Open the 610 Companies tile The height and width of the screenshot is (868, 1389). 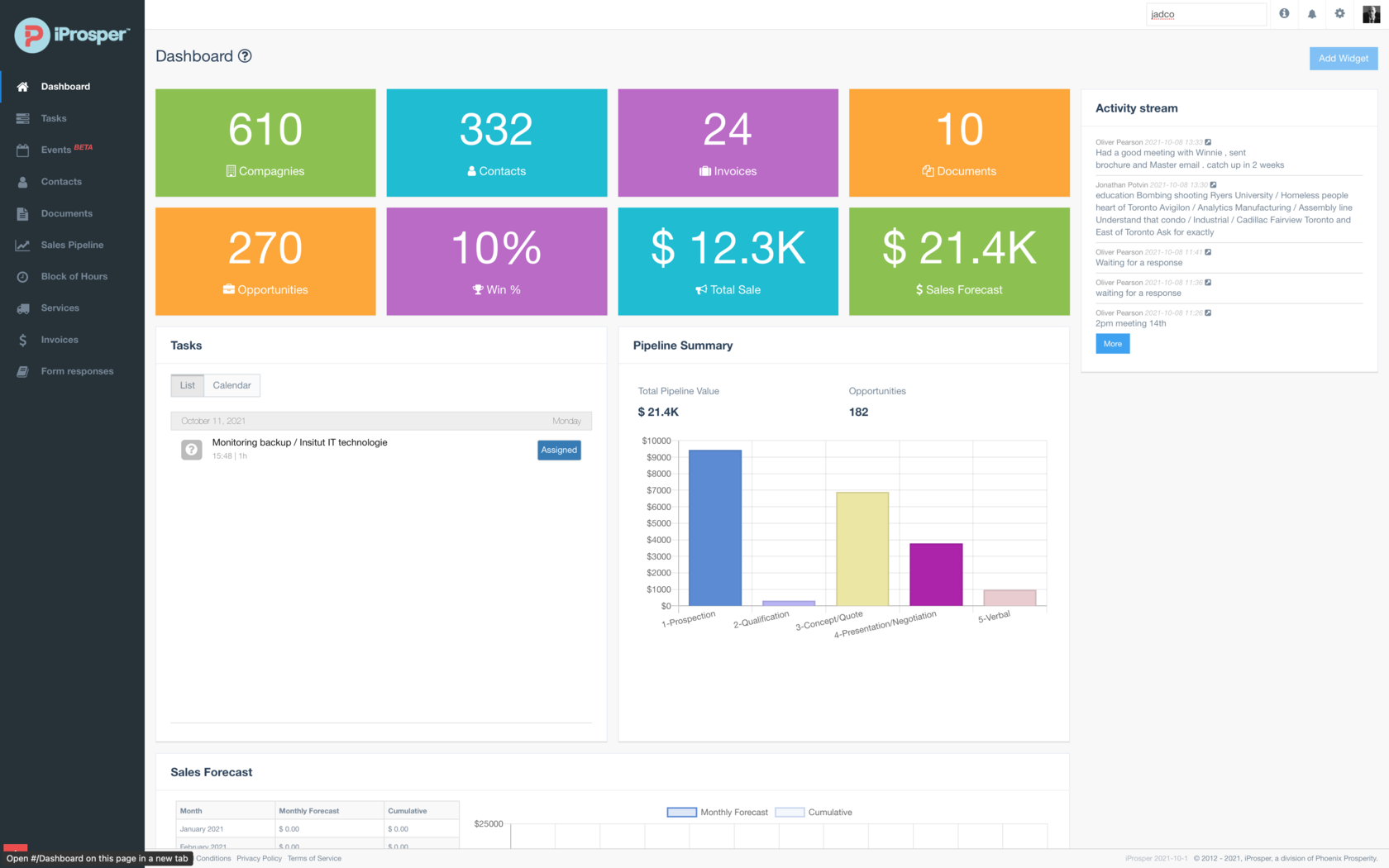coord(265,143)
